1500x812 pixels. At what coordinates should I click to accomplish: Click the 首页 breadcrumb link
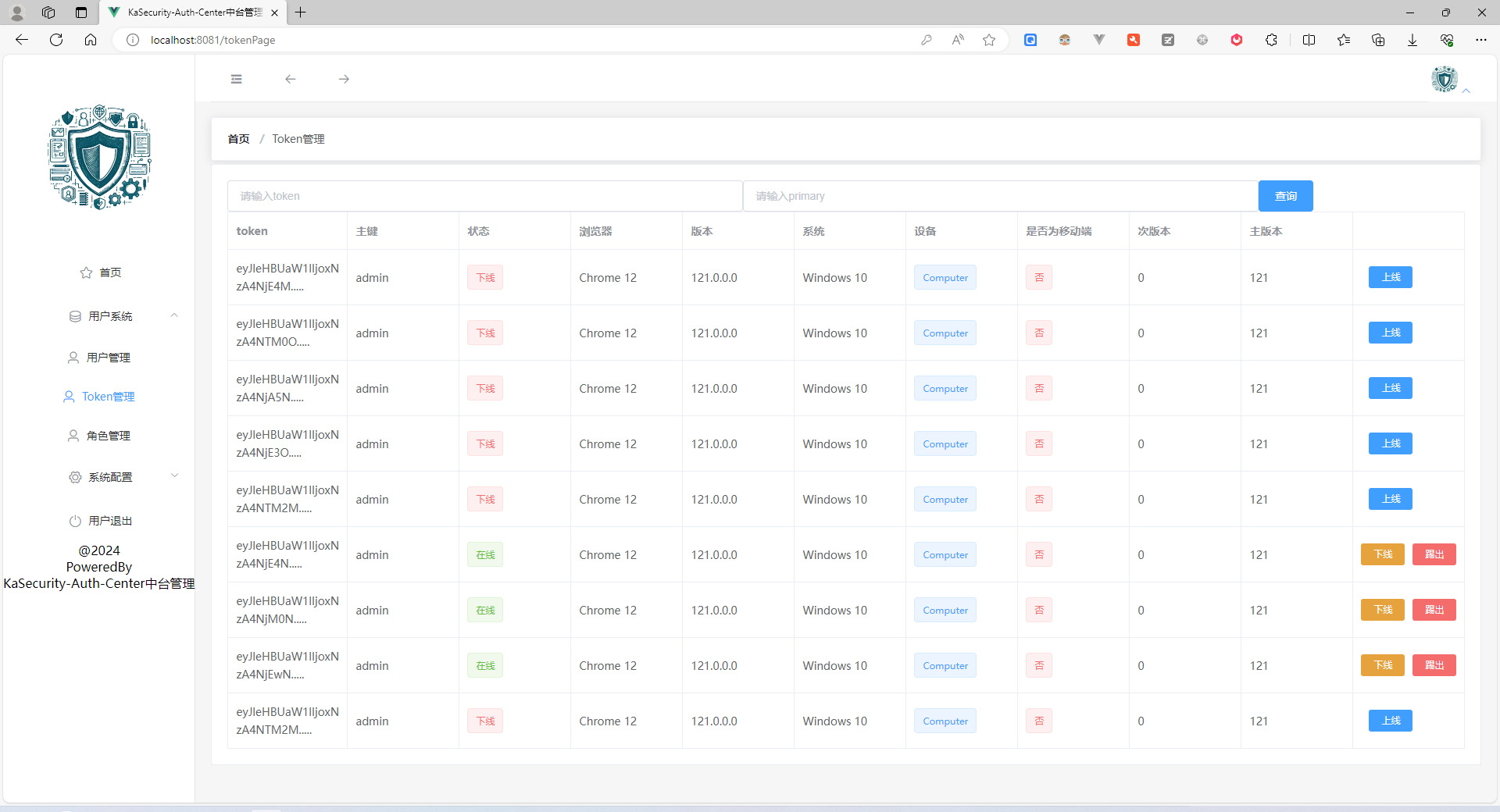pyautogui.click(x=238, y=139)
